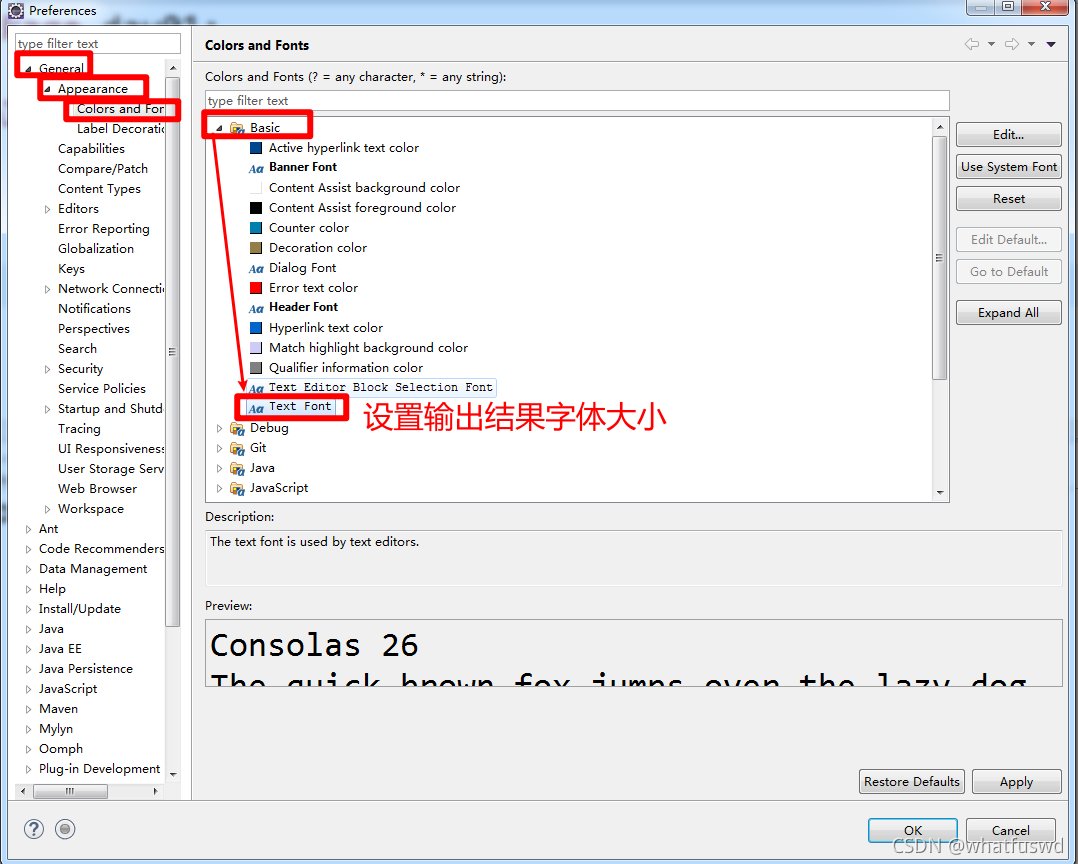Select Content Assist background color entry

(x=364, y=188)
